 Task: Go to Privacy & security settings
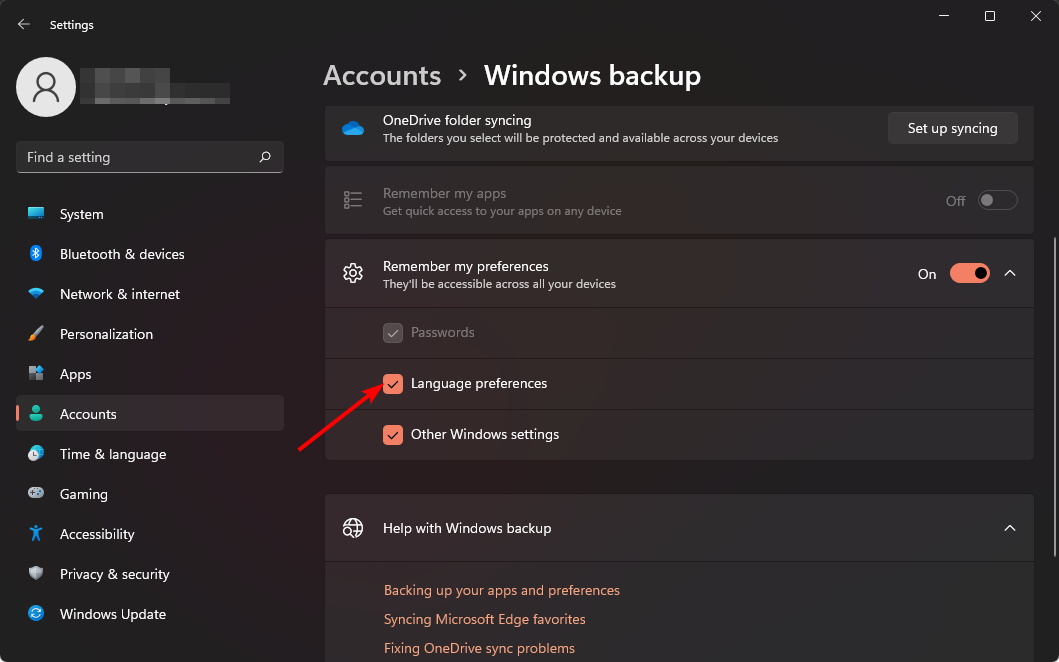click(114, 574)
